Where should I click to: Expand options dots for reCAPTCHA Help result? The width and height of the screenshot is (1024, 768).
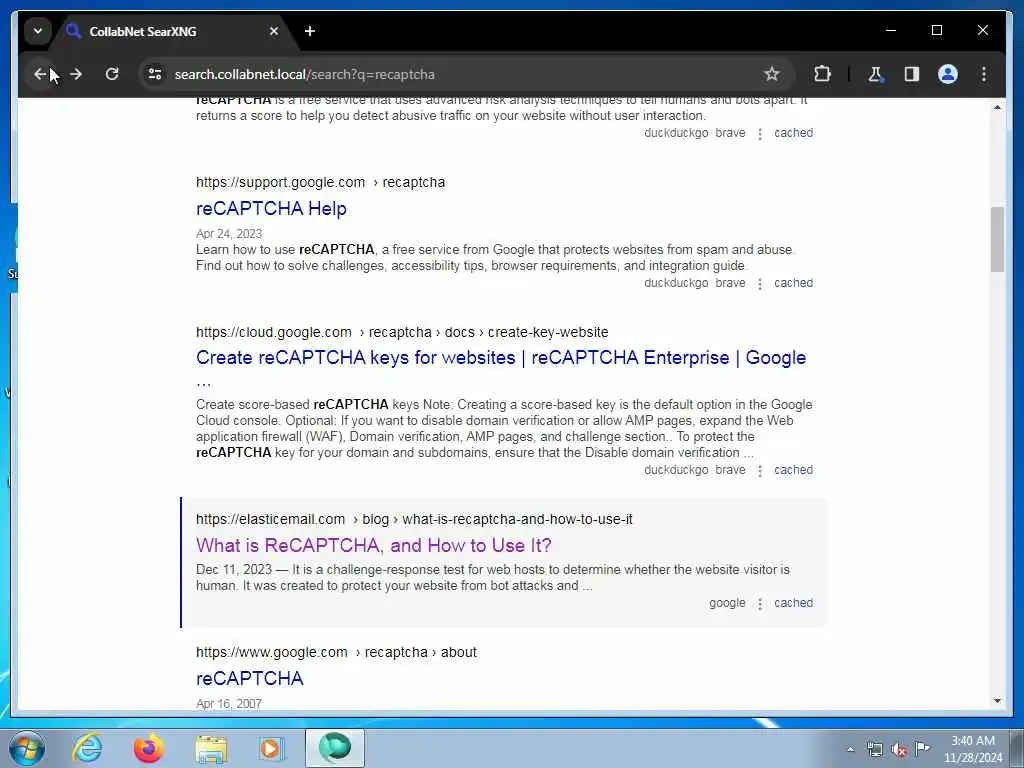coord(760,284)
